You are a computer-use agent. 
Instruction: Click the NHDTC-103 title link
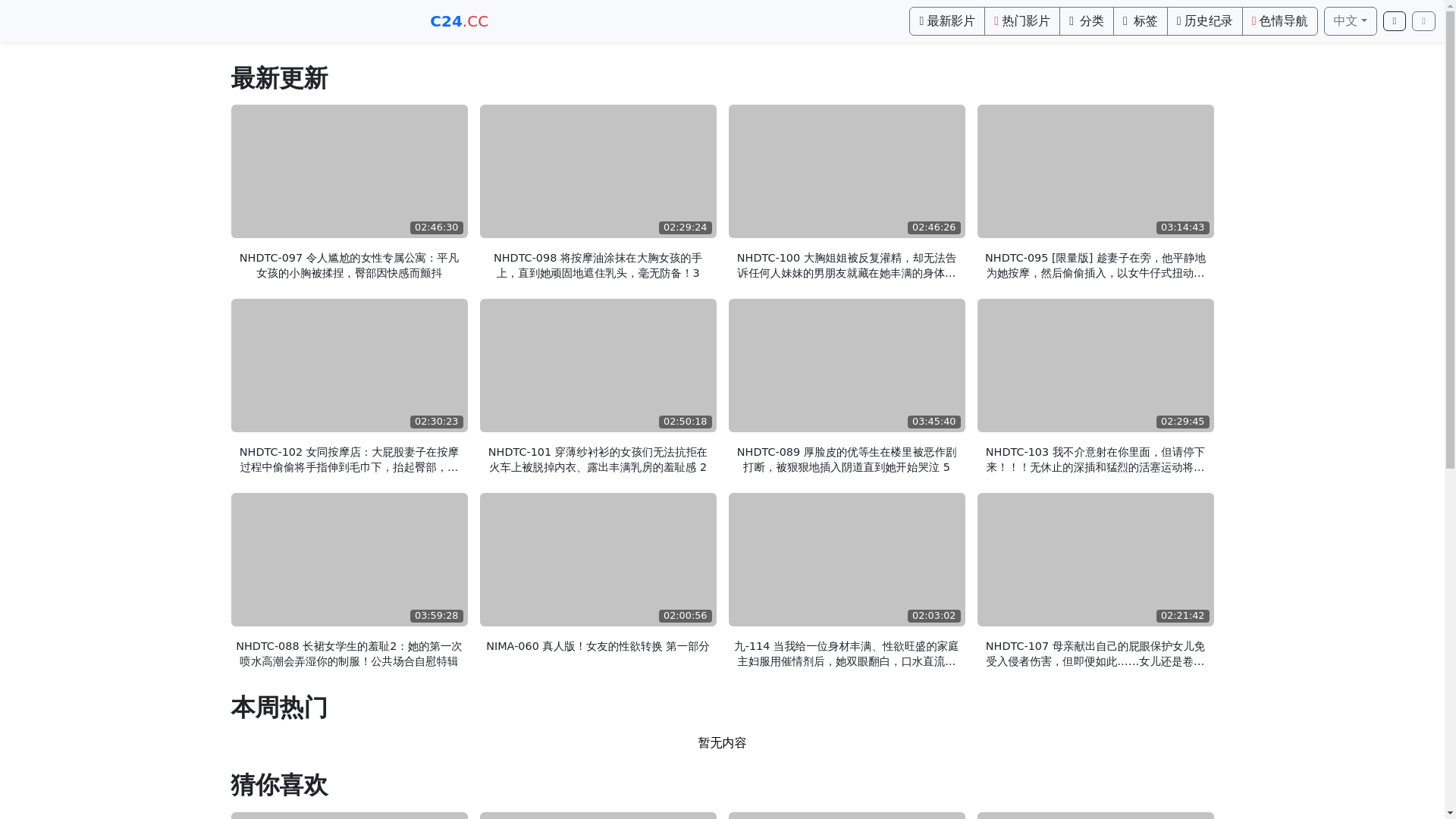1096,460
